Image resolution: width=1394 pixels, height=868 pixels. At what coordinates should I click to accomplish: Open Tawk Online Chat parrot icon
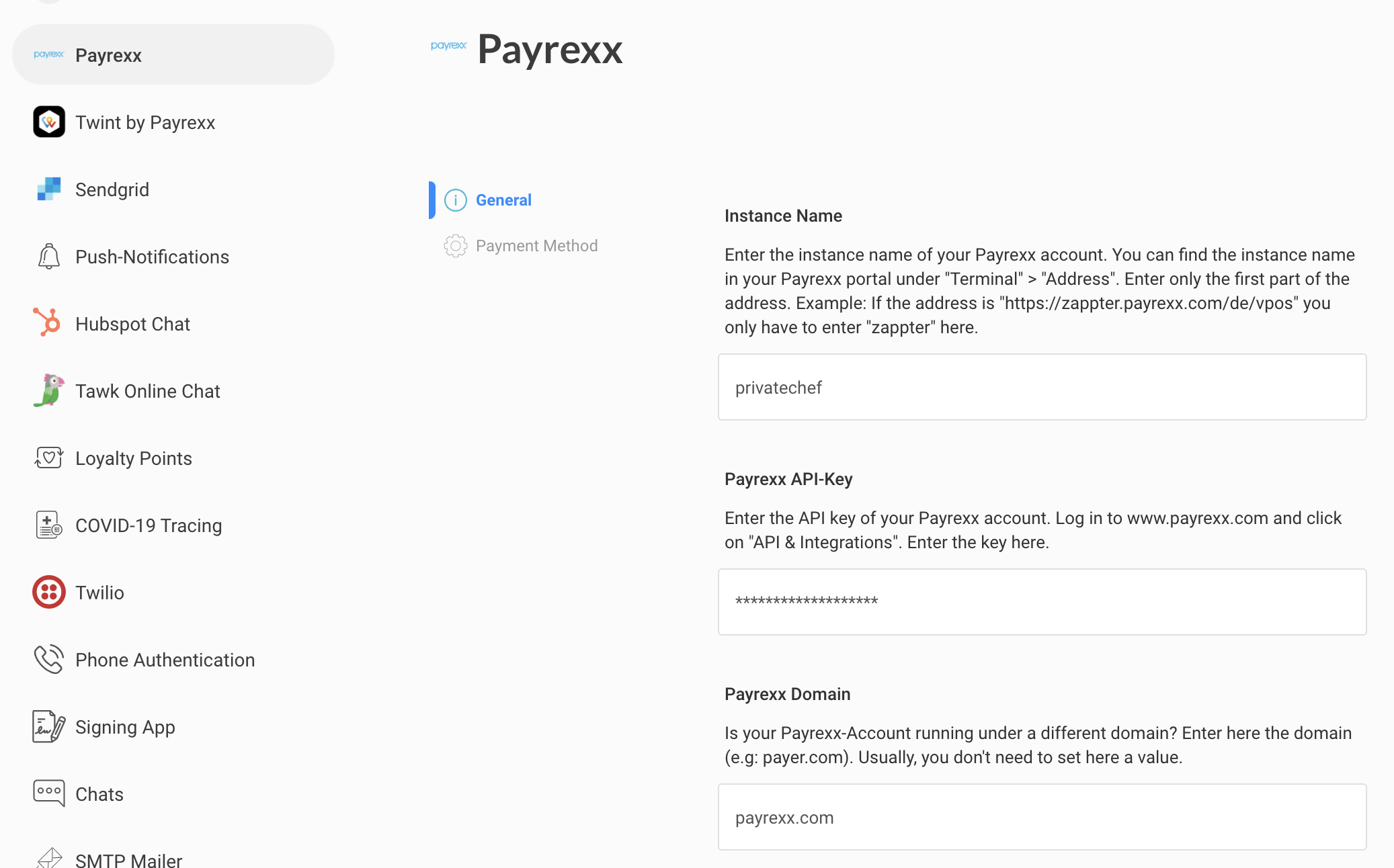coord(49,390)
